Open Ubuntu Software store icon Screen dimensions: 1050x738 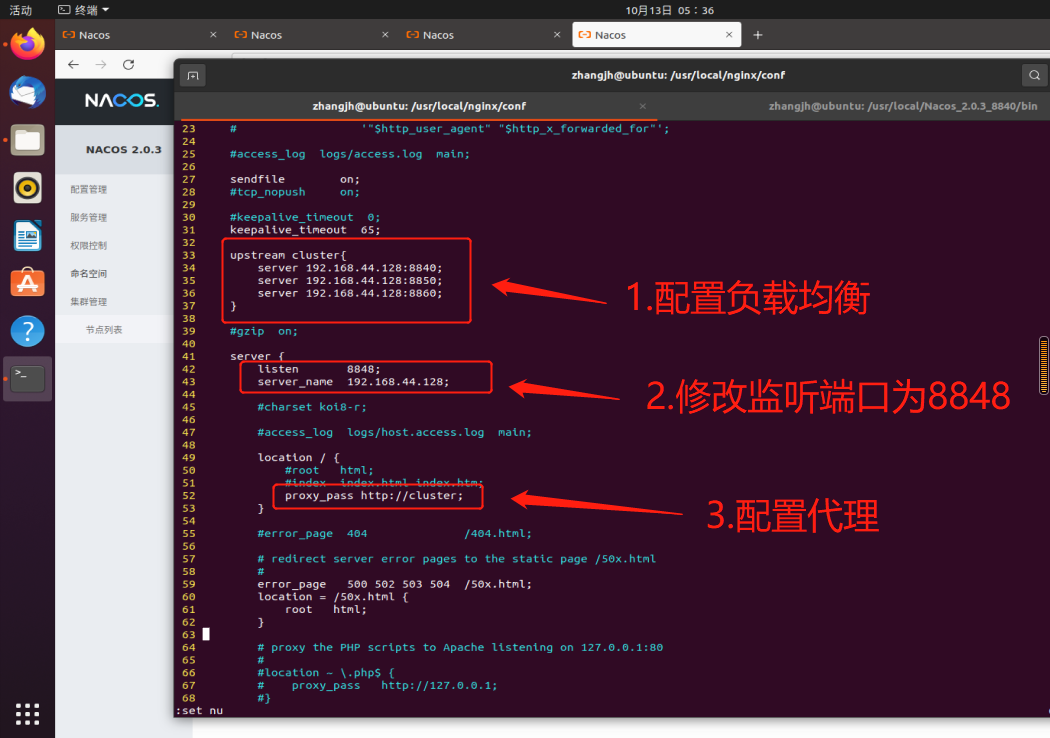(x=27, y=283)
